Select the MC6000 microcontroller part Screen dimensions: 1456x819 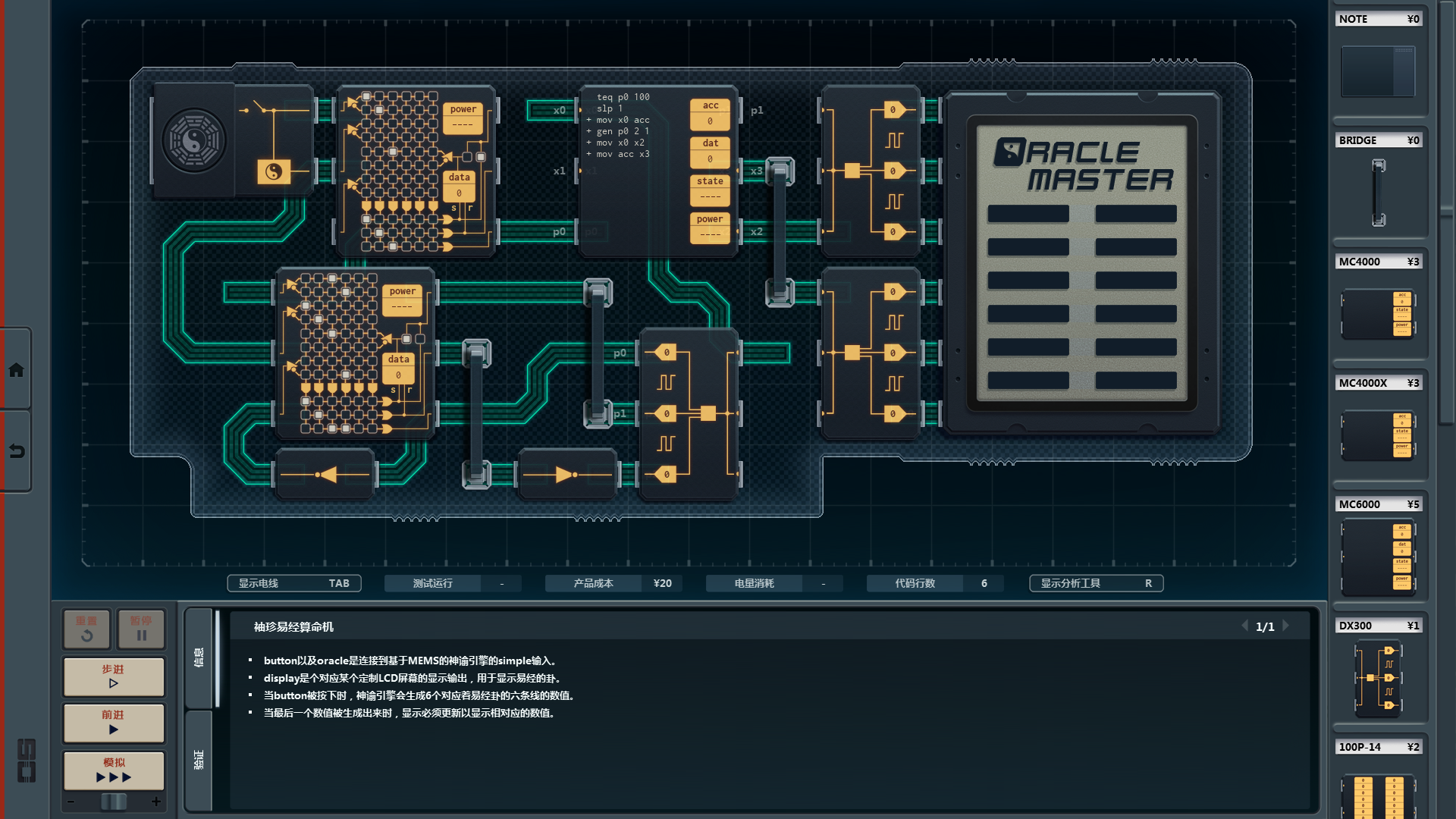(x=1378, y=557)
